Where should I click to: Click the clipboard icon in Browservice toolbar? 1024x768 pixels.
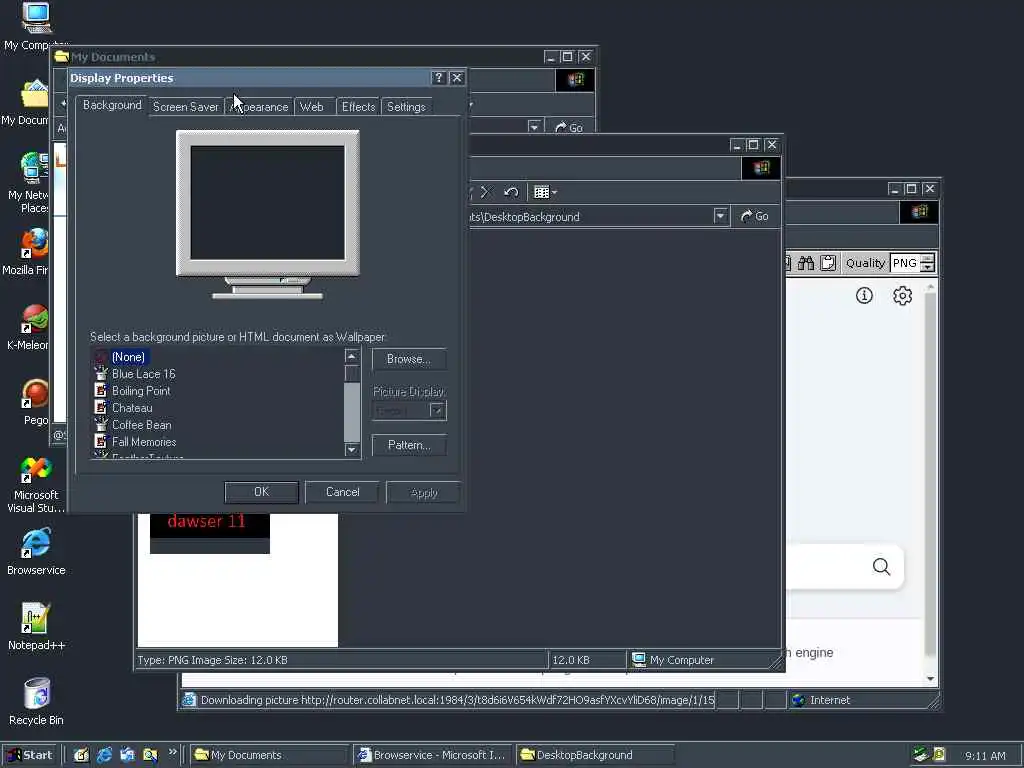tap(828, 263)
